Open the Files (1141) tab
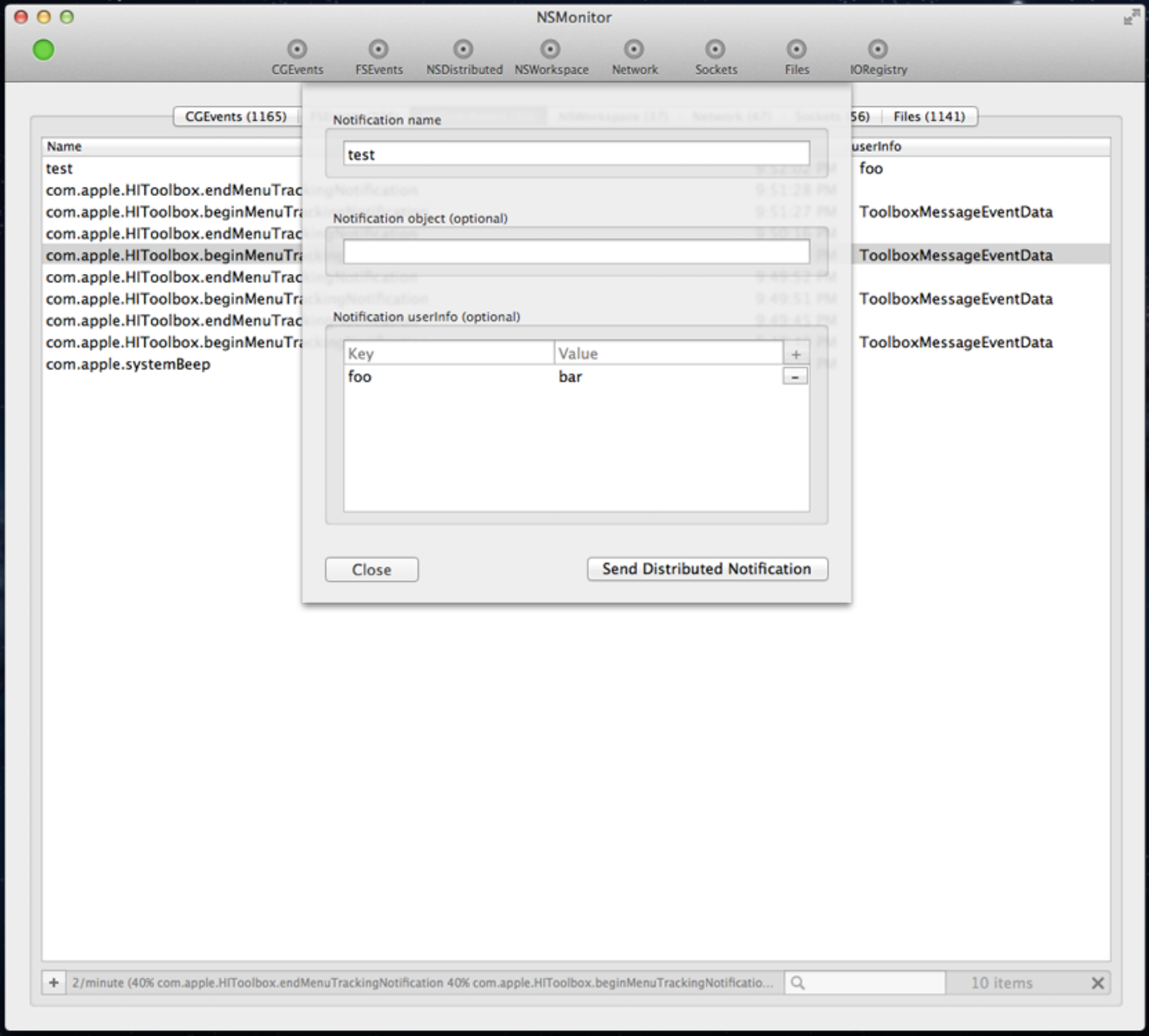Viewport: 1149px width, 1036px height. 929,116
